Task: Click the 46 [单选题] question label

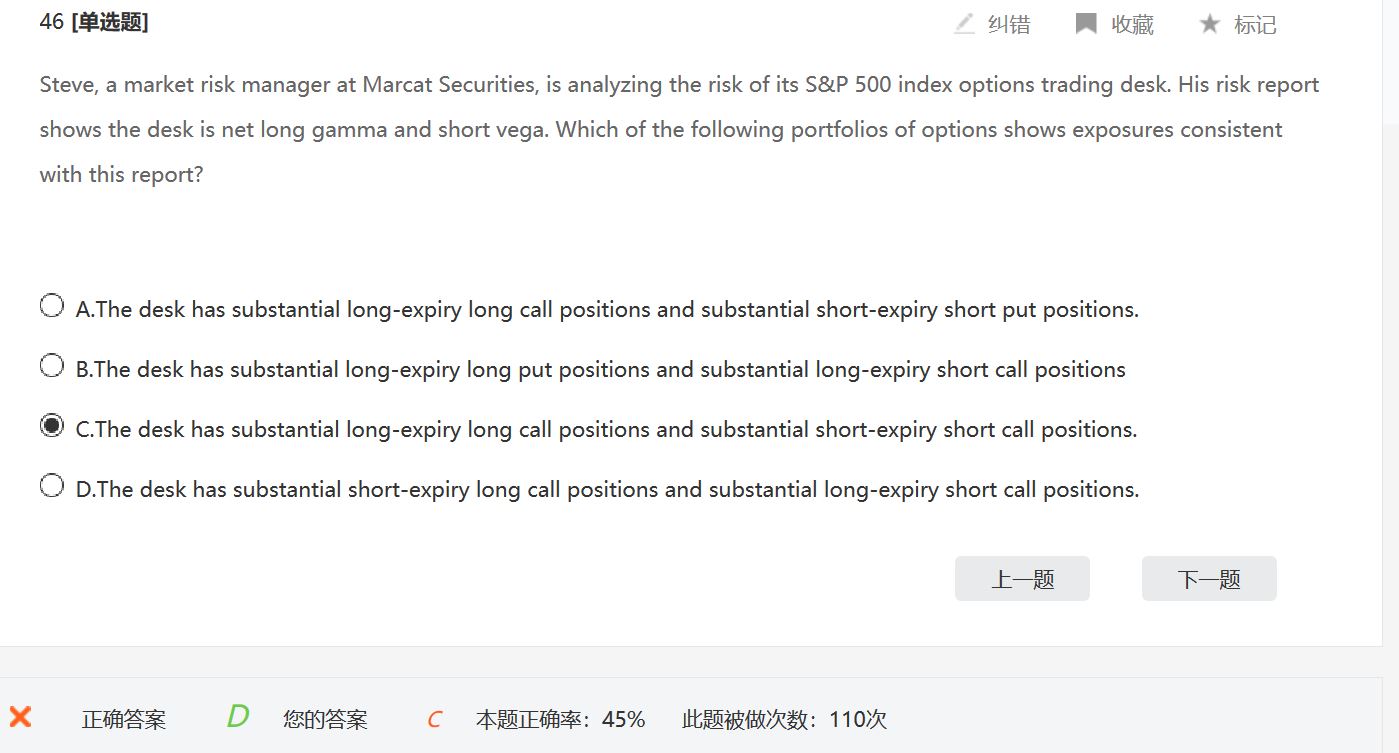Action: click(x=94, y=22)
